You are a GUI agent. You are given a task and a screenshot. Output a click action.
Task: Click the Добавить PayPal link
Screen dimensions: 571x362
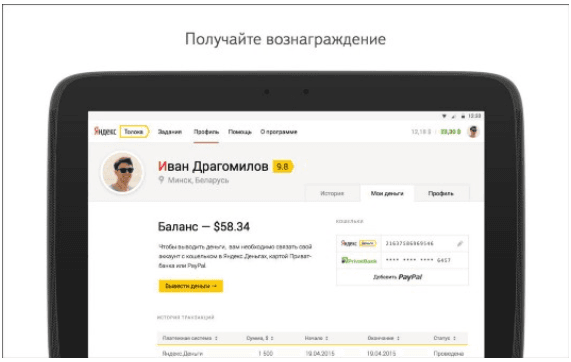pyautogui.click(x=397, y=277)
